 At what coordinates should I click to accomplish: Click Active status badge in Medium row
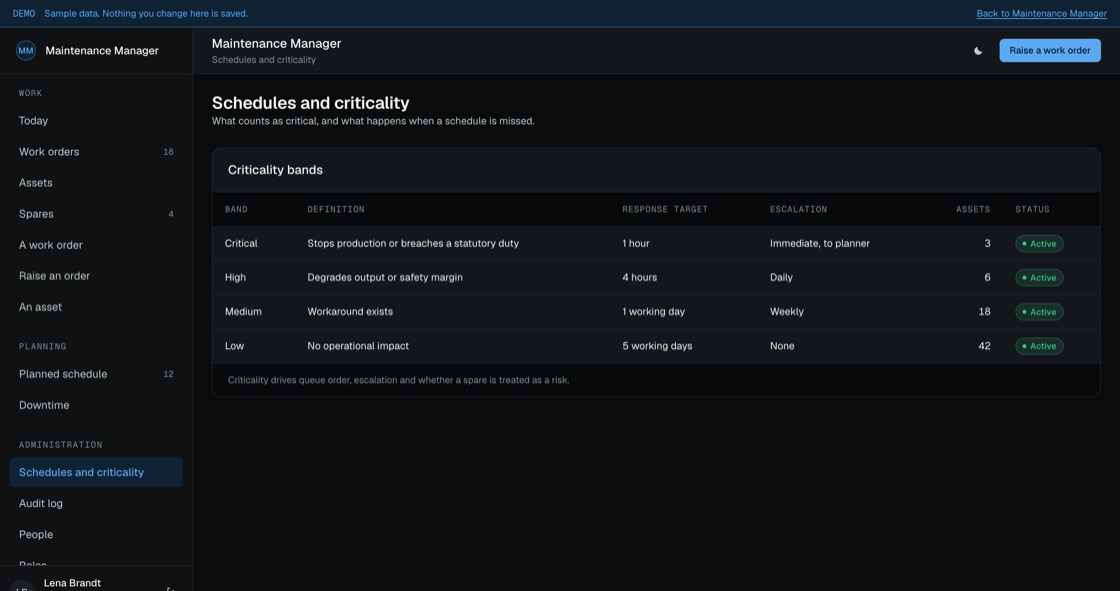coord(1039,312)
